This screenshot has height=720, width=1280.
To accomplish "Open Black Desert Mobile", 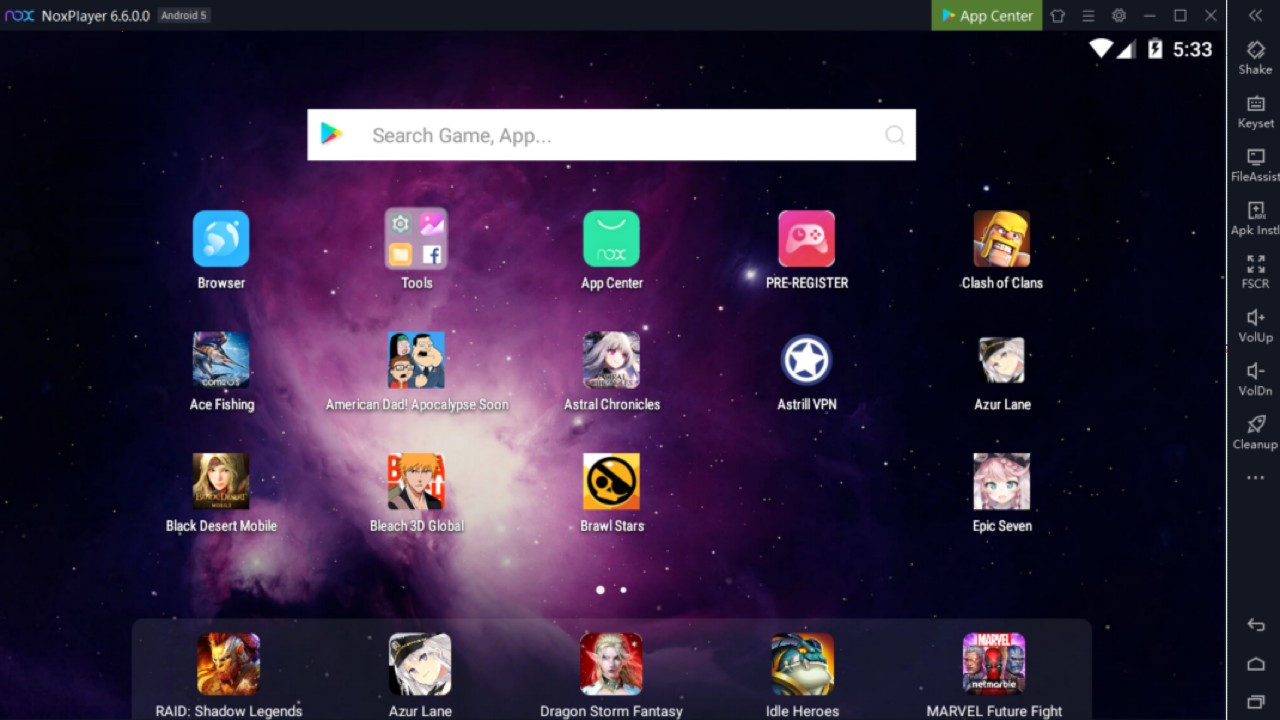I will pos(221,481).
